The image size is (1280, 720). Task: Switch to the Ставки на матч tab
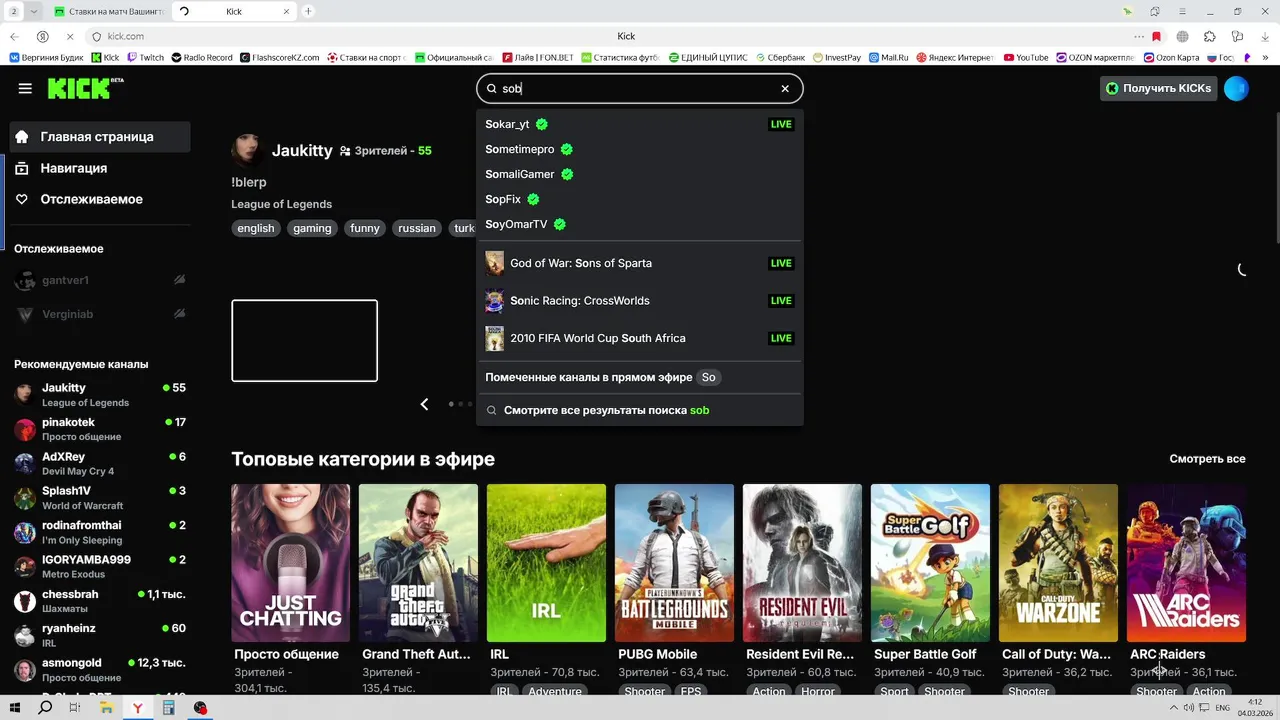point(110,11)
